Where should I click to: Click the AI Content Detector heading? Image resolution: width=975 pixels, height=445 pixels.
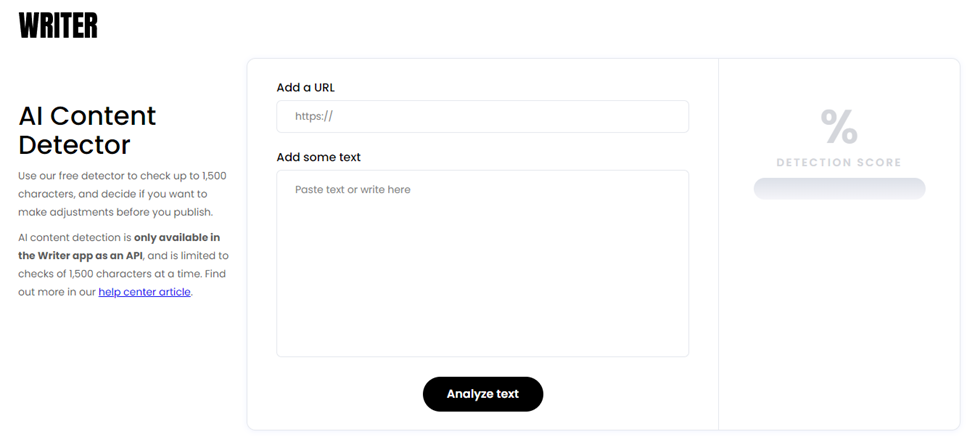[x=87, y=130]
